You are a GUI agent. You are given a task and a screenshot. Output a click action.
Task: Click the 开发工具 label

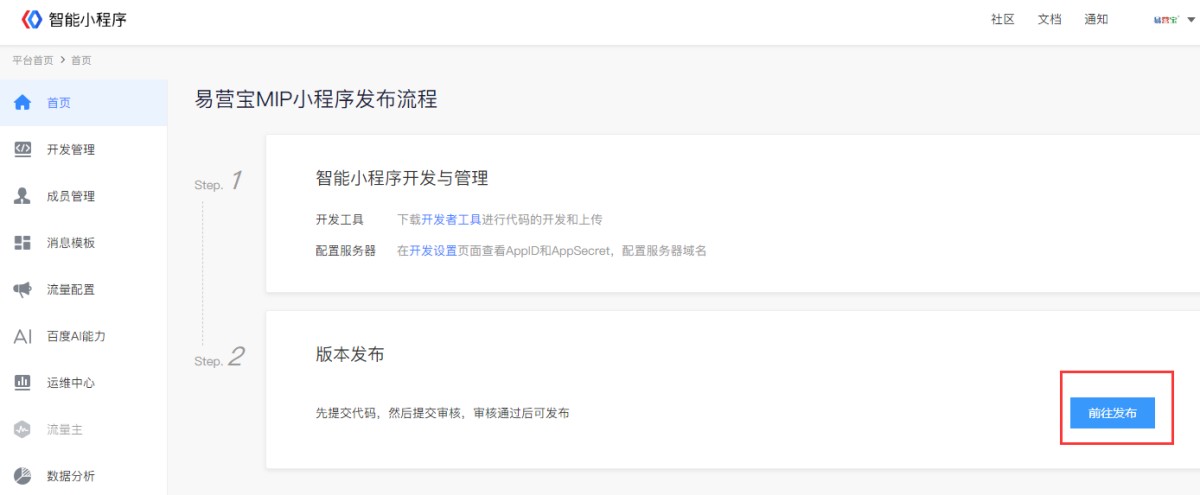coord(340,219)
